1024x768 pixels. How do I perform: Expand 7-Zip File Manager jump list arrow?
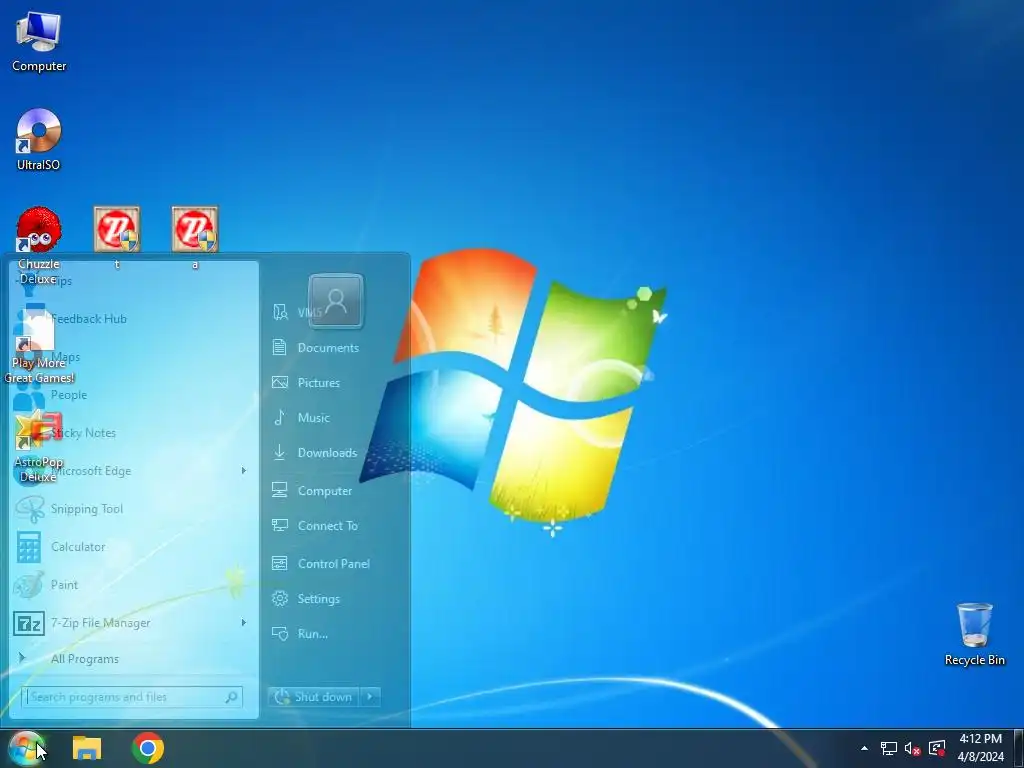click(x=244, y=622)
